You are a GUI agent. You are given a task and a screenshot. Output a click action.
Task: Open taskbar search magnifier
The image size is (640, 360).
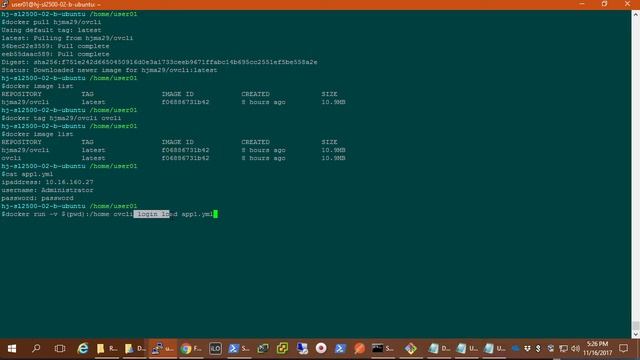(36, 348)
